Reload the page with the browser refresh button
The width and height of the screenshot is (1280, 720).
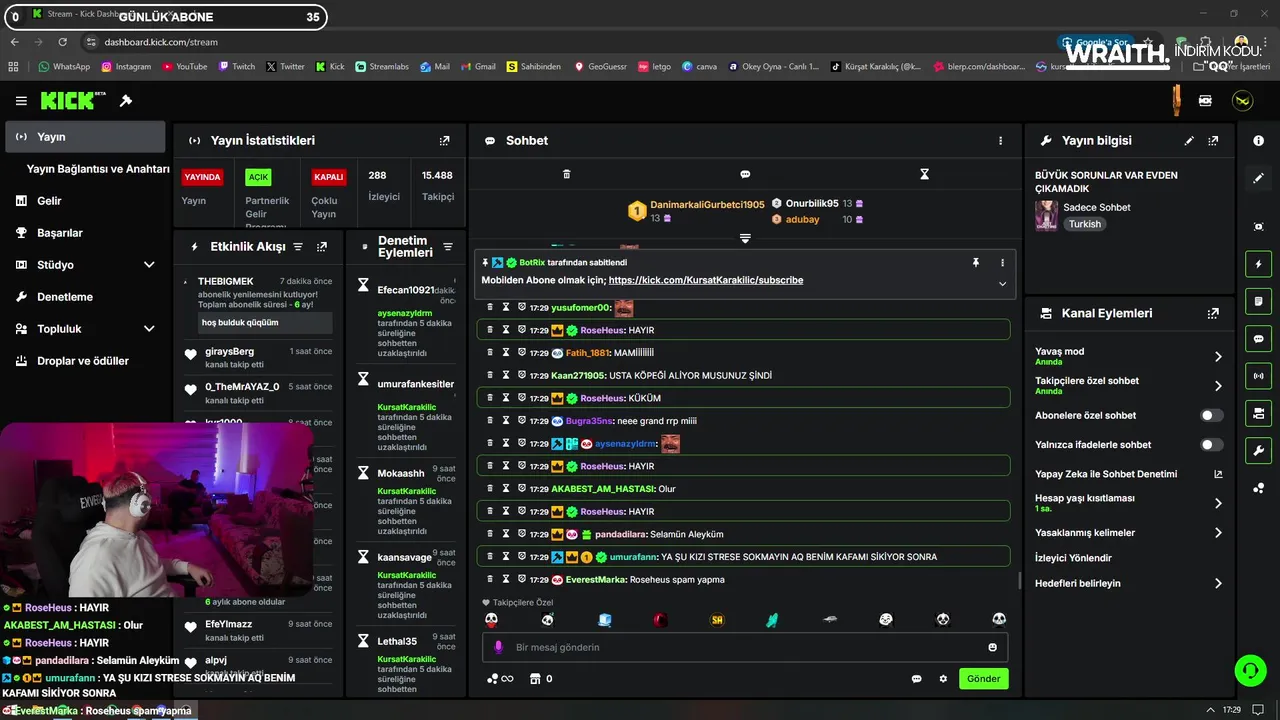click(62, 42)
